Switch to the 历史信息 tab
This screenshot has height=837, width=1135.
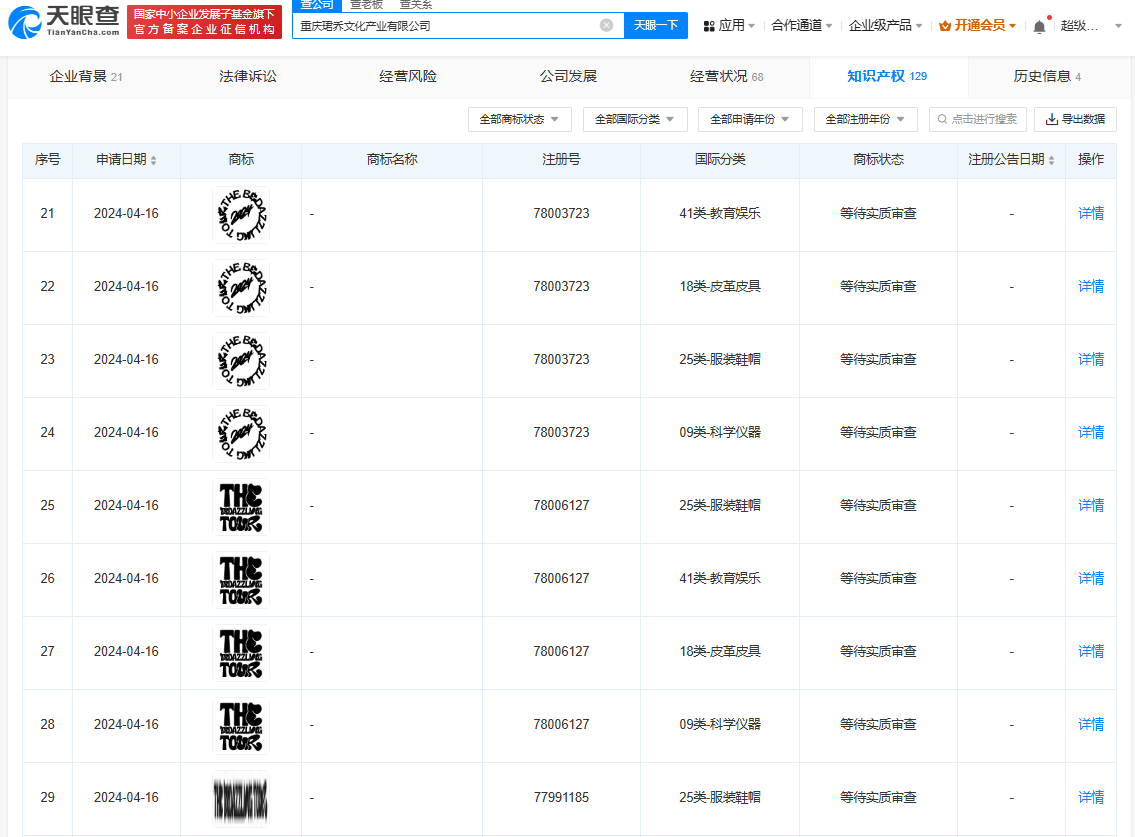1047,77
